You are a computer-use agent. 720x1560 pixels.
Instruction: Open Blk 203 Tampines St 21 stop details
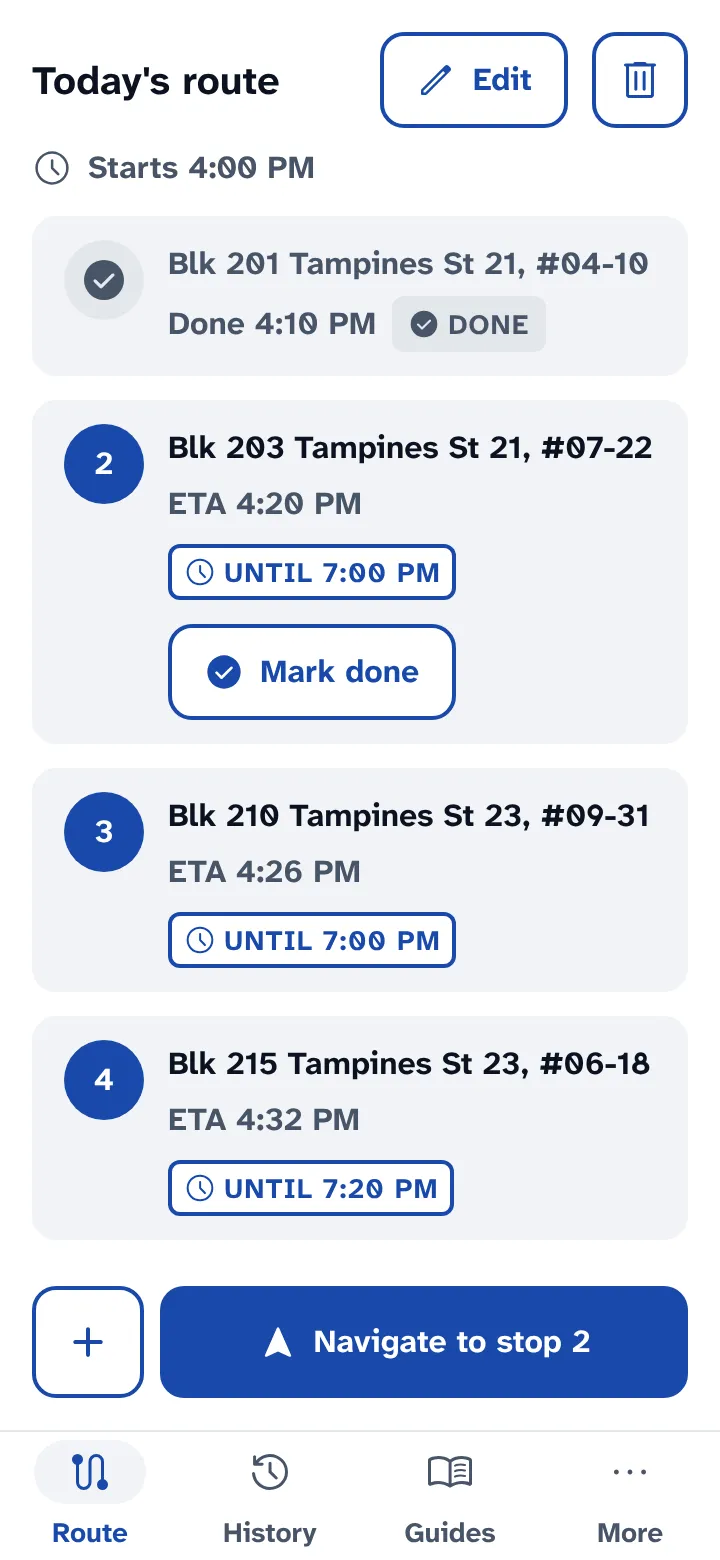(x=360, y=572)
